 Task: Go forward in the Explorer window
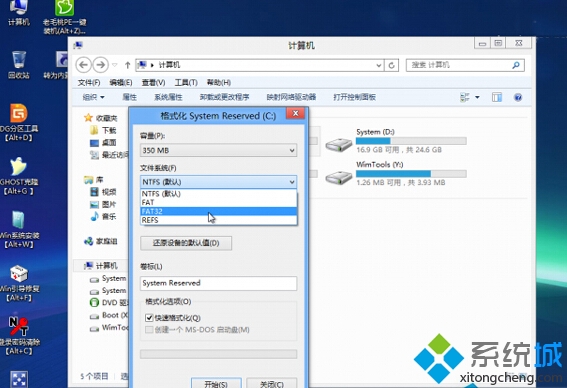pyautogui.click(x=101, y=65)
